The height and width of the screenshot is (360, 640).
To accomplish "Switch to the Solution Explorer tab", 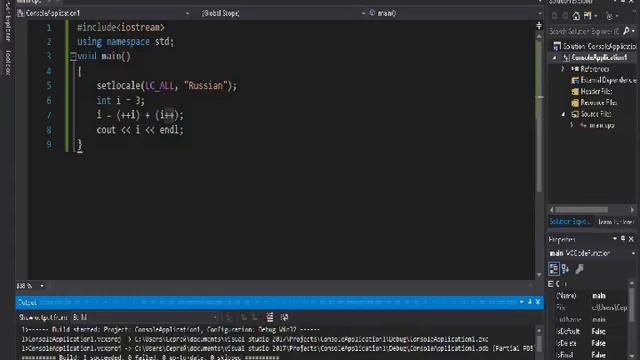I will 569,222.
